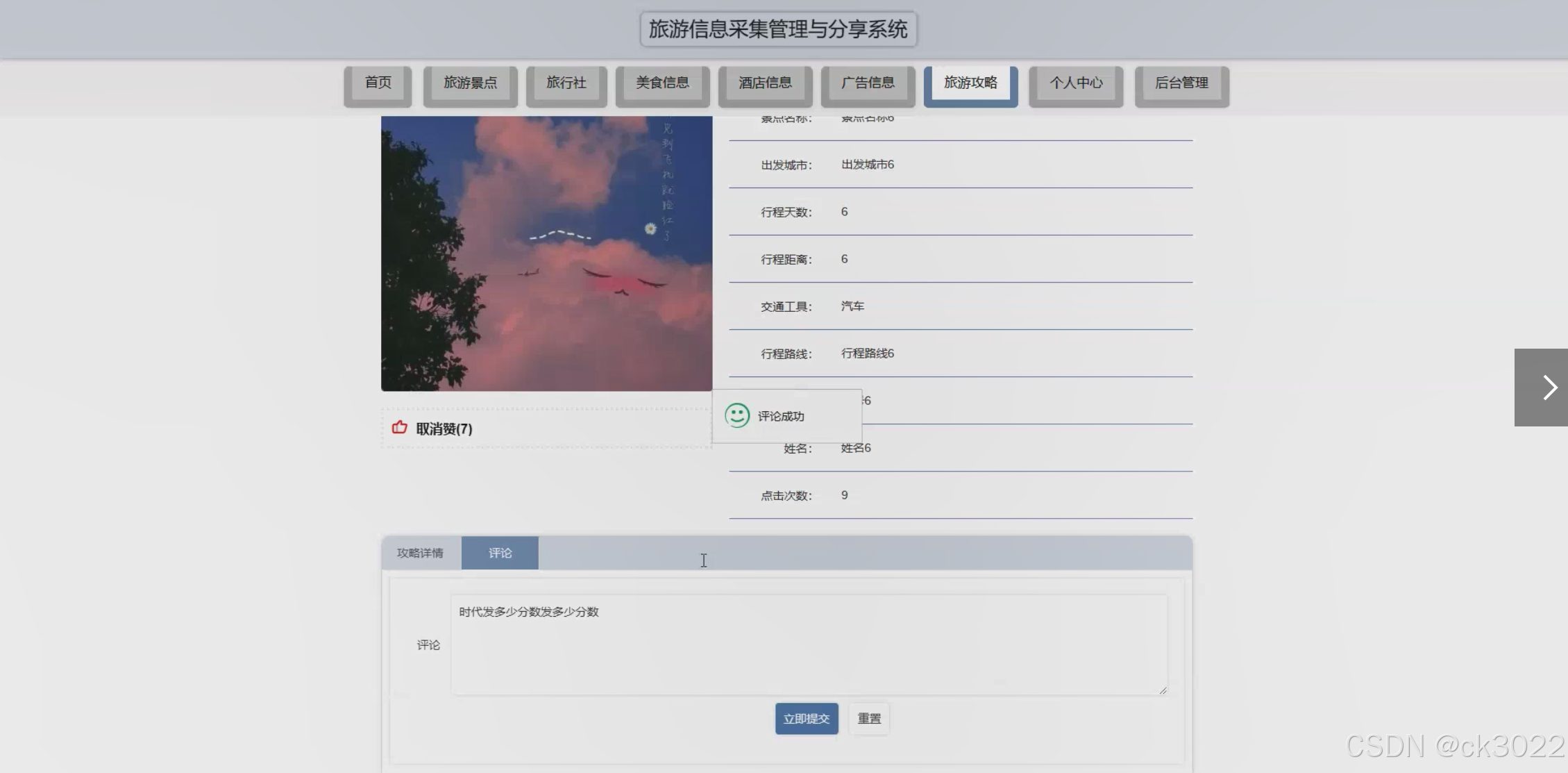Navigate to 美食信息 section

662,83
